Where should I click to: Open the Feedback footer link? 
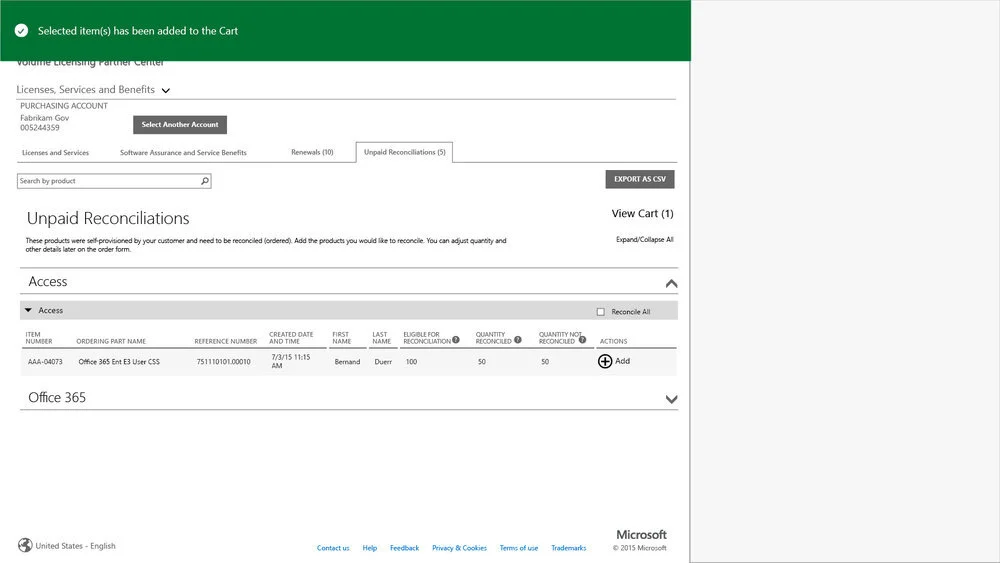pos(404,548)
